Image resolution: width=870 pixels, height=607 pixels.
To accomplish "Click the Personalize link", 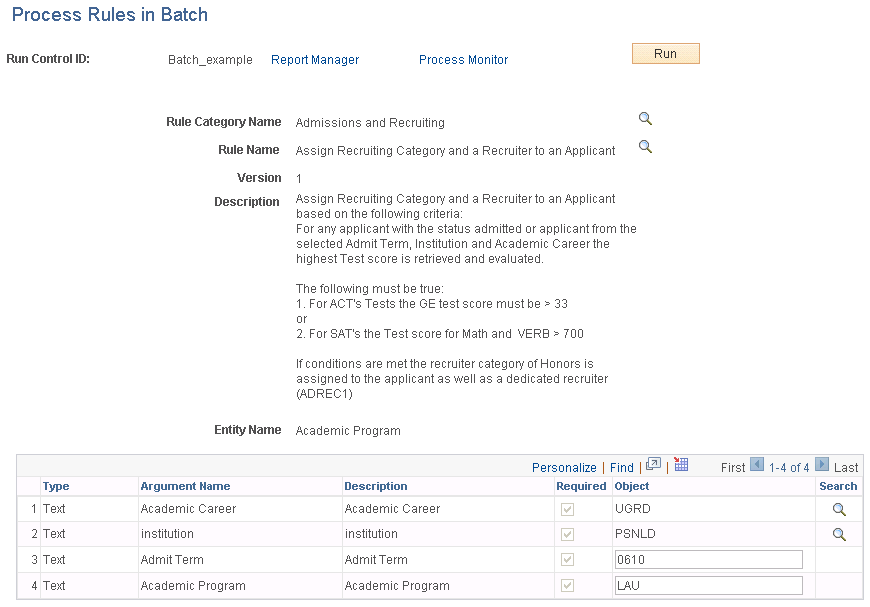I will point(563,466).
